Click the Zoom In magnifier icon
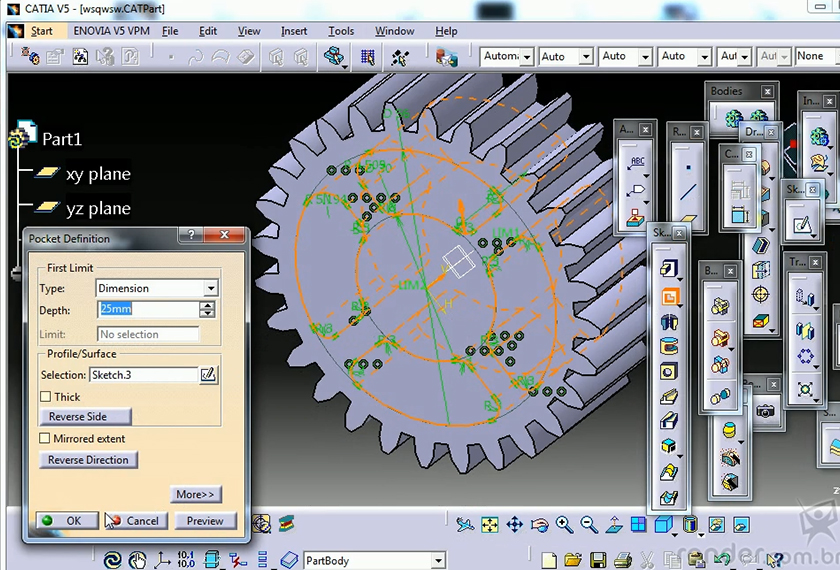Image resolution: width=840 pixels, height=570 pixels. point(564,524)
